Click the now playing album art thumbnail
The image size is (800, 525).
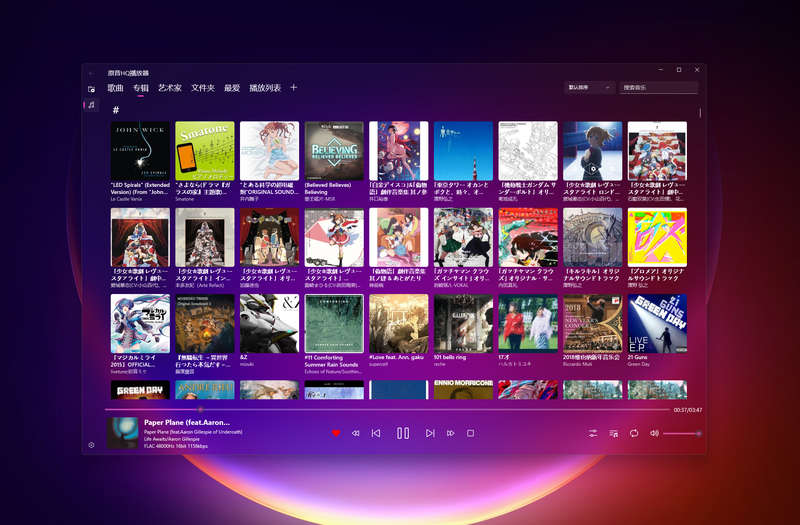click(x=122, y=433)
